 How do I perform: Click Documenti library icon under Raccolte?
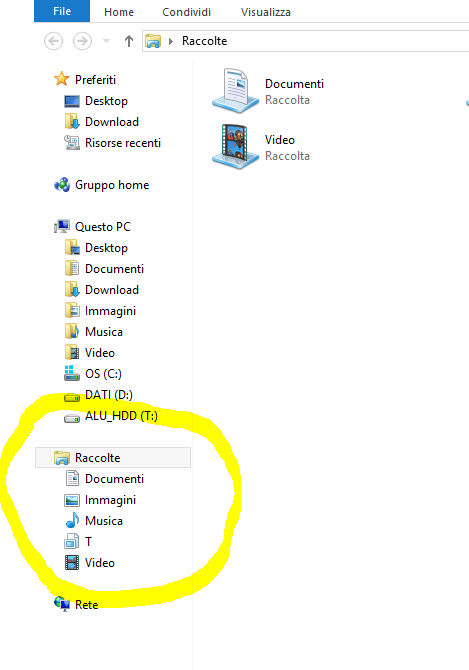[72, 478]
